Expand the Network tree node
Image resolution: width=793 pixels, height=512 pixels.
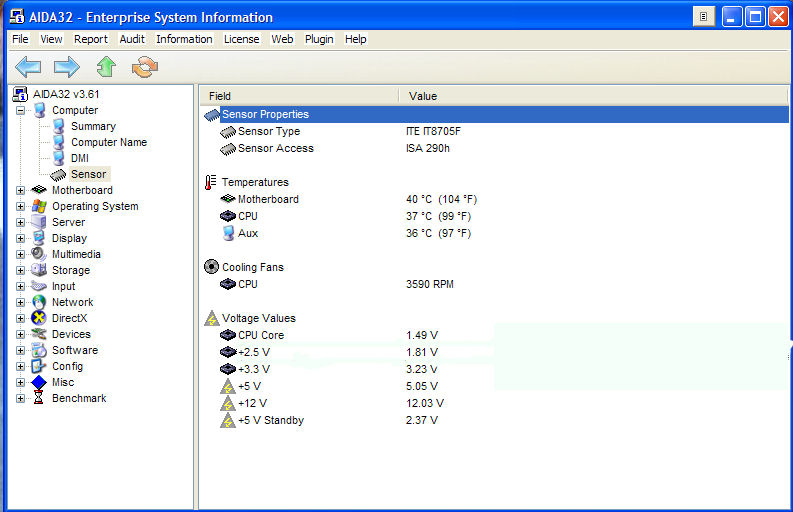pyautogui.click(x=20, y=303)
